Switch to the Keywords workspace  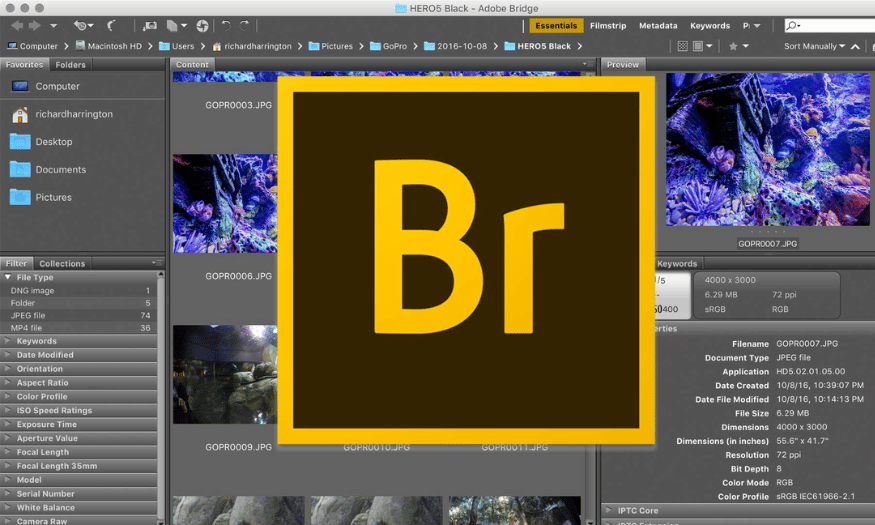710,26
